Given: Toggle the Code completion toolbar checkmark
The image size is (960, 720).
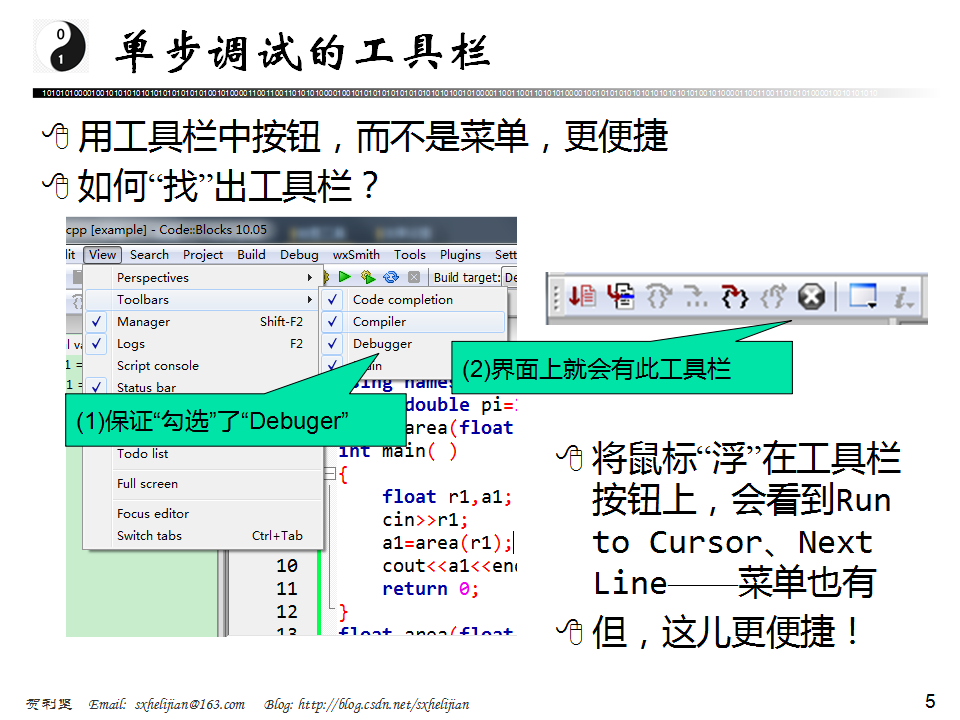Looking at the screenshot, I should 332,299.
